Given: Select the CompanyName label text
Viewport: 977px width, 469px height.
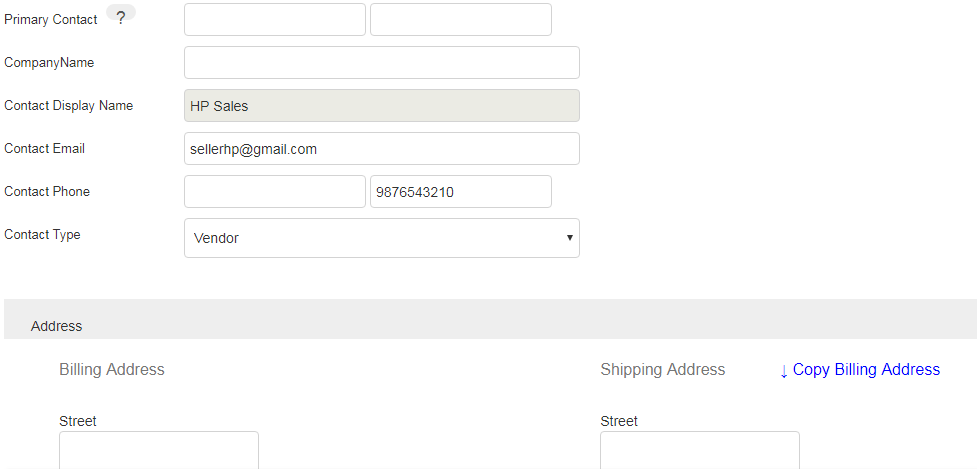Looking at the screenshot, I should [x=49, y=63].
